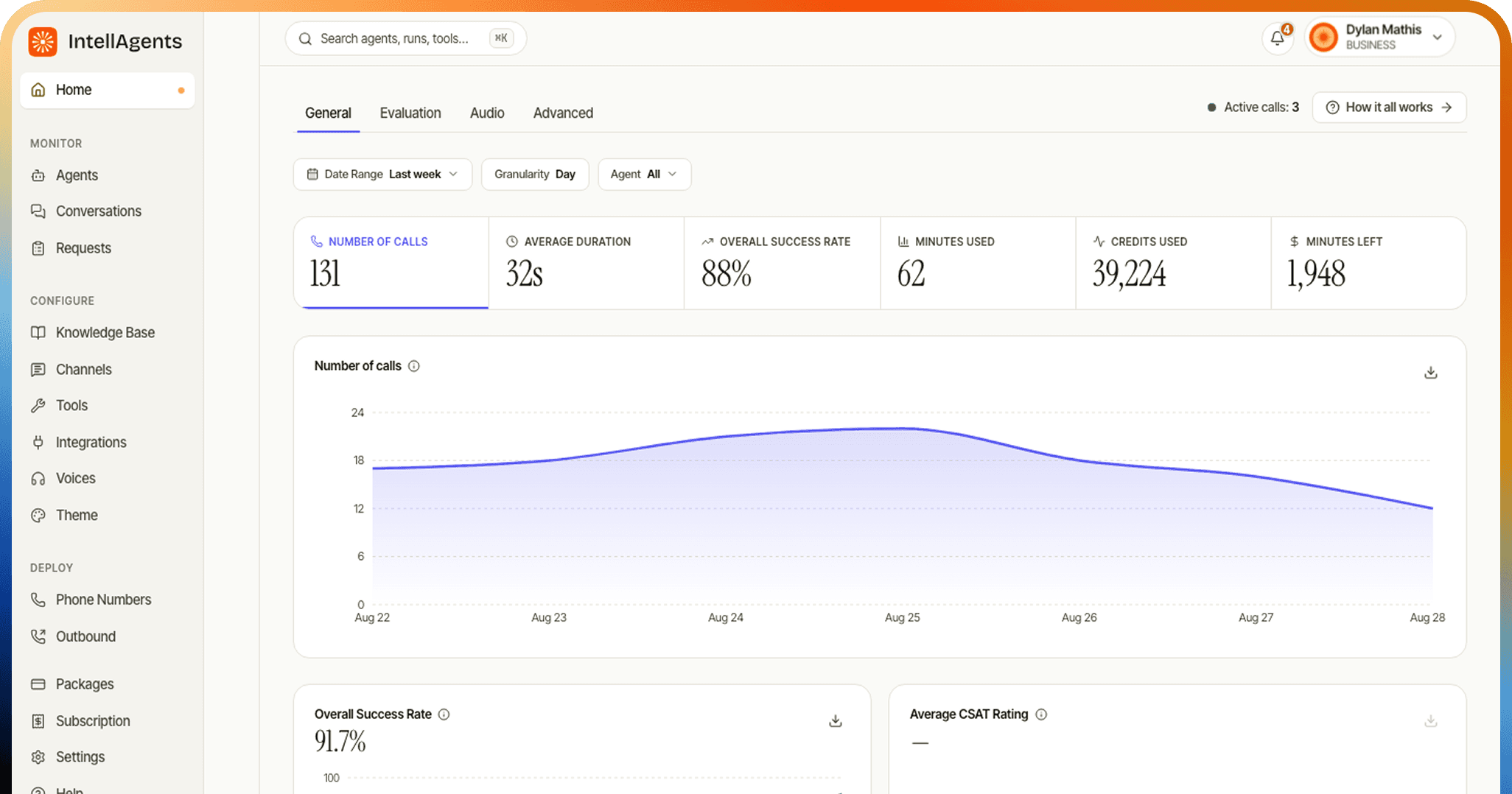Click the Knowledge Base book icon
This screenshot has height=794, width=1512.
pos(38,332)
